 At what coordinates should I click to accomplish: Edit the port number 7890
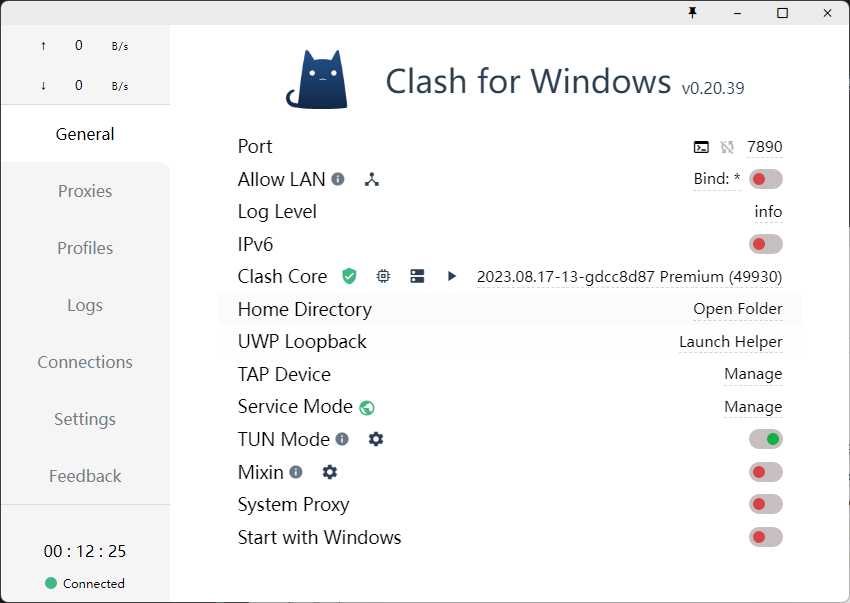765,147
